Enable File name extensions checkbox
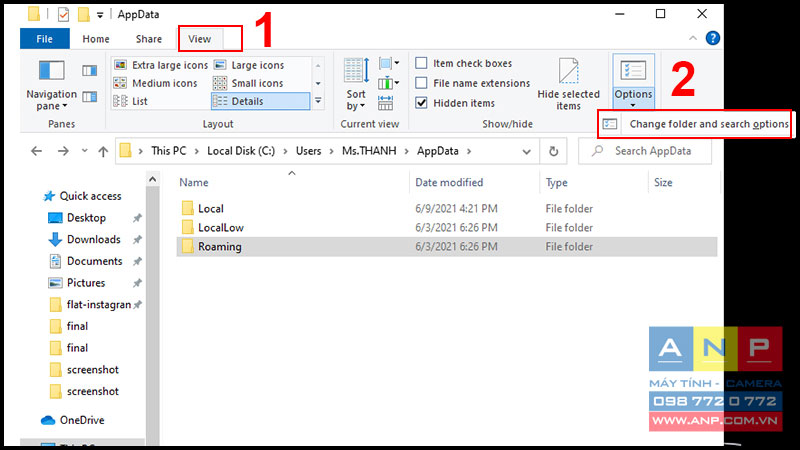 coord(421,83)
